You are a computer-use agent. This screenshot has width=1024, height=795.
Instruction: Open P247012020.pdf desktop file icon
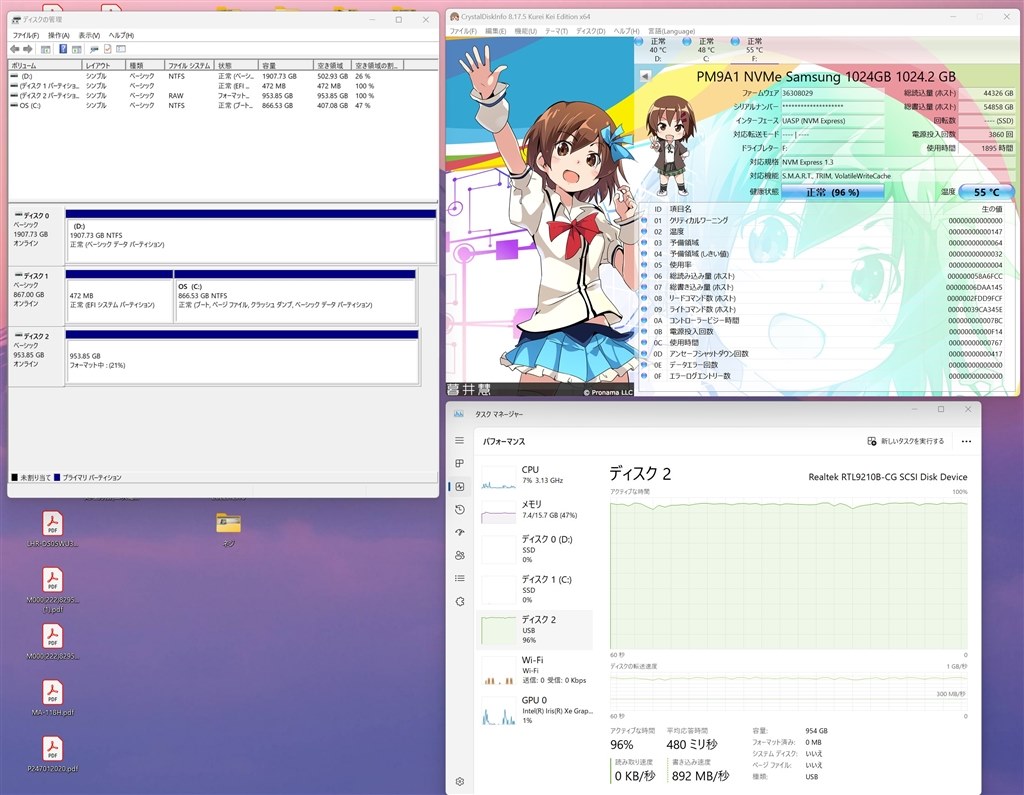pos(52,754)
